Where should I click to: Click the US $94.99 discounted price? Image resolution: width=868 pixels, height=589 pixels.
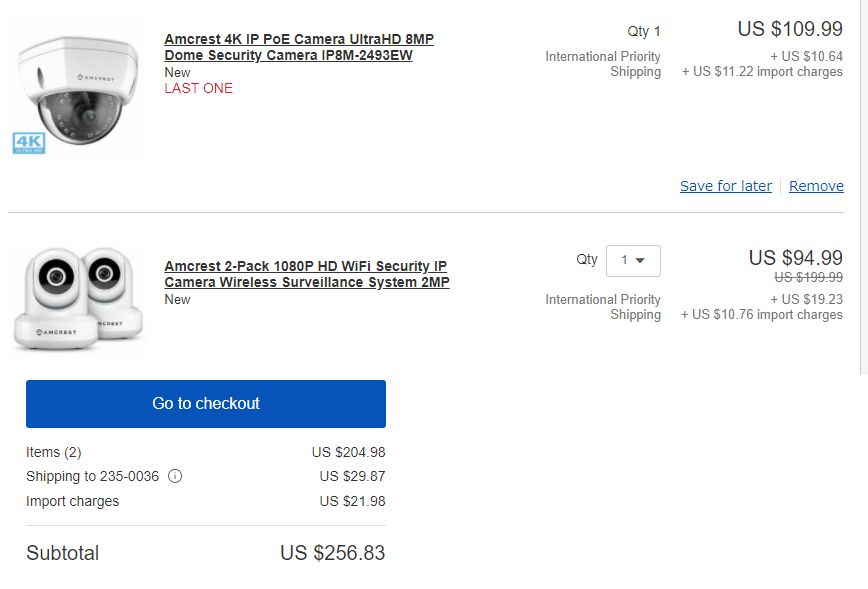click(x=795, y=258)
